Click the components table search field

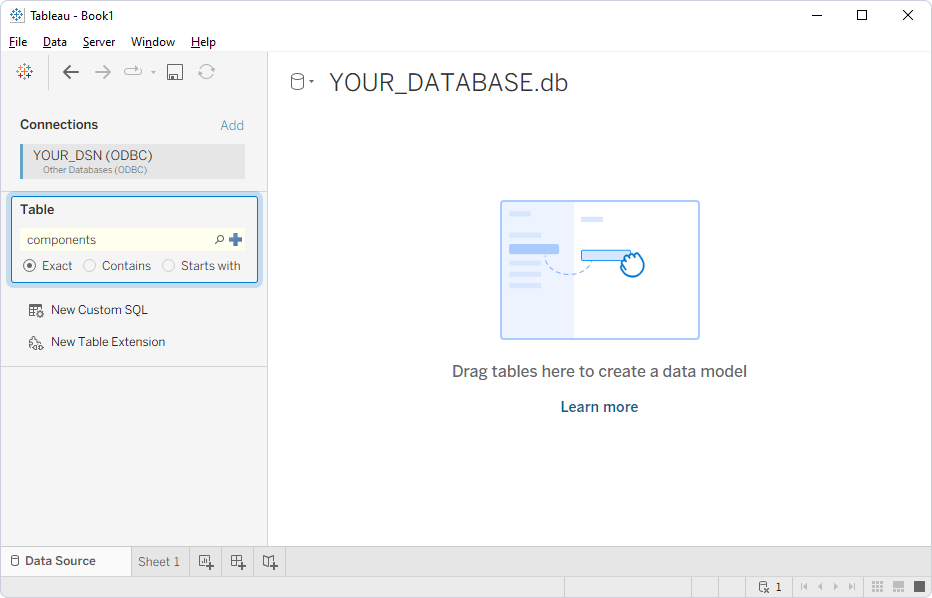(110, 240)
